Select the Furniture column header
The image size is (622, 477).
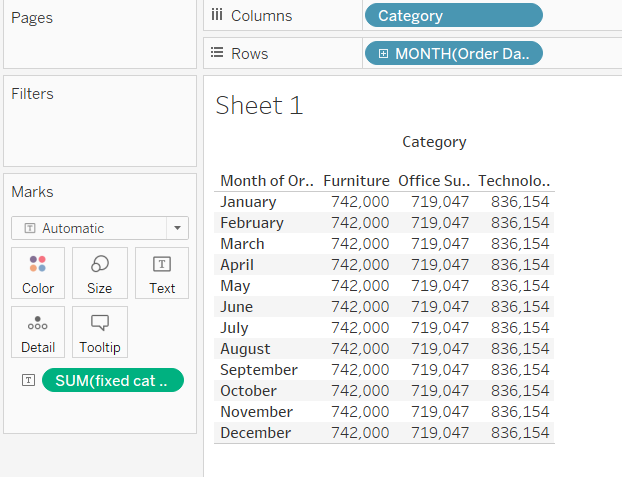pos(356,181)
